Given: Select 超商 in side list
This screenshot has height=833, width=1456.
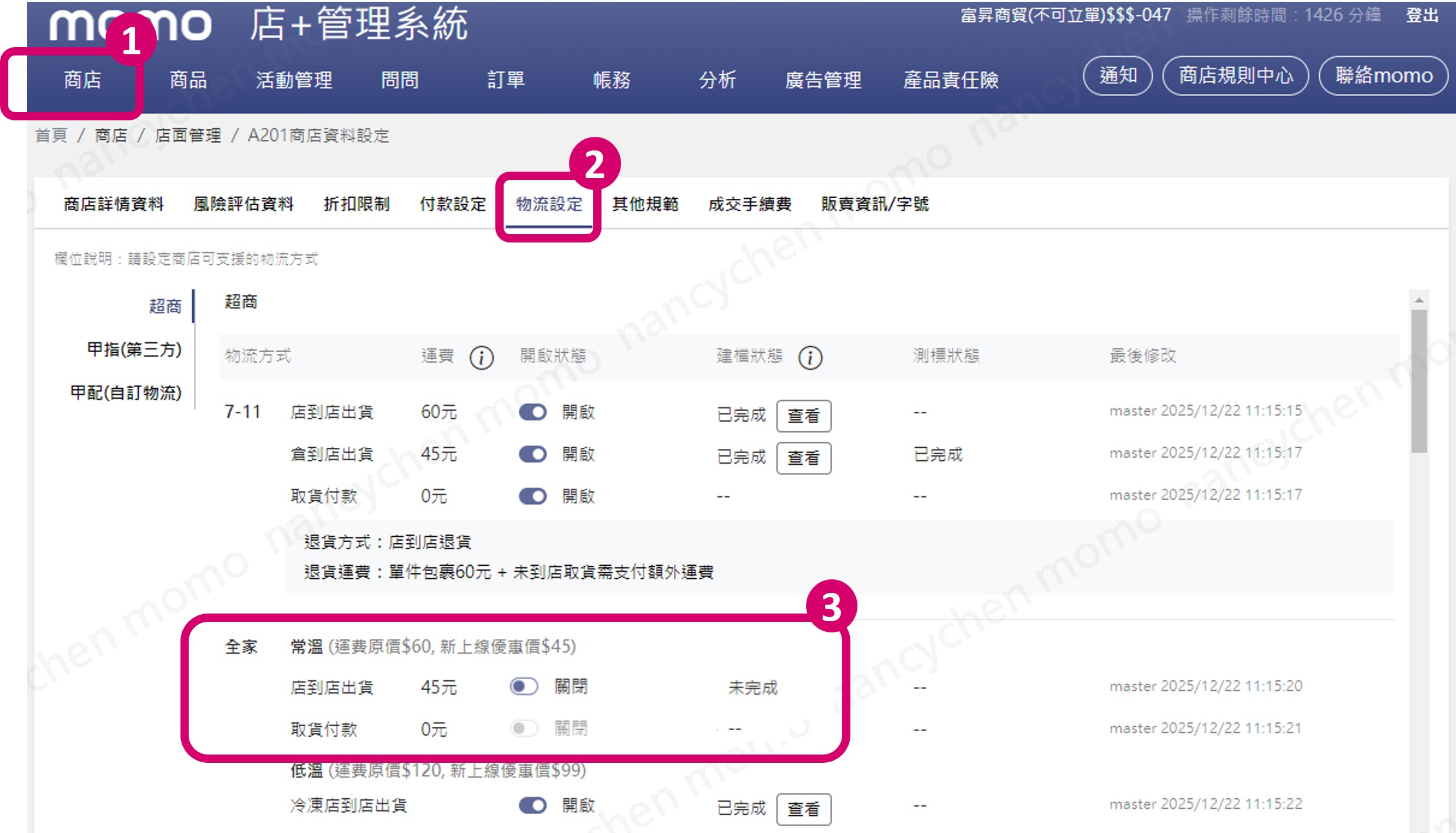Looking at the screenshot, I should [165, 306].
